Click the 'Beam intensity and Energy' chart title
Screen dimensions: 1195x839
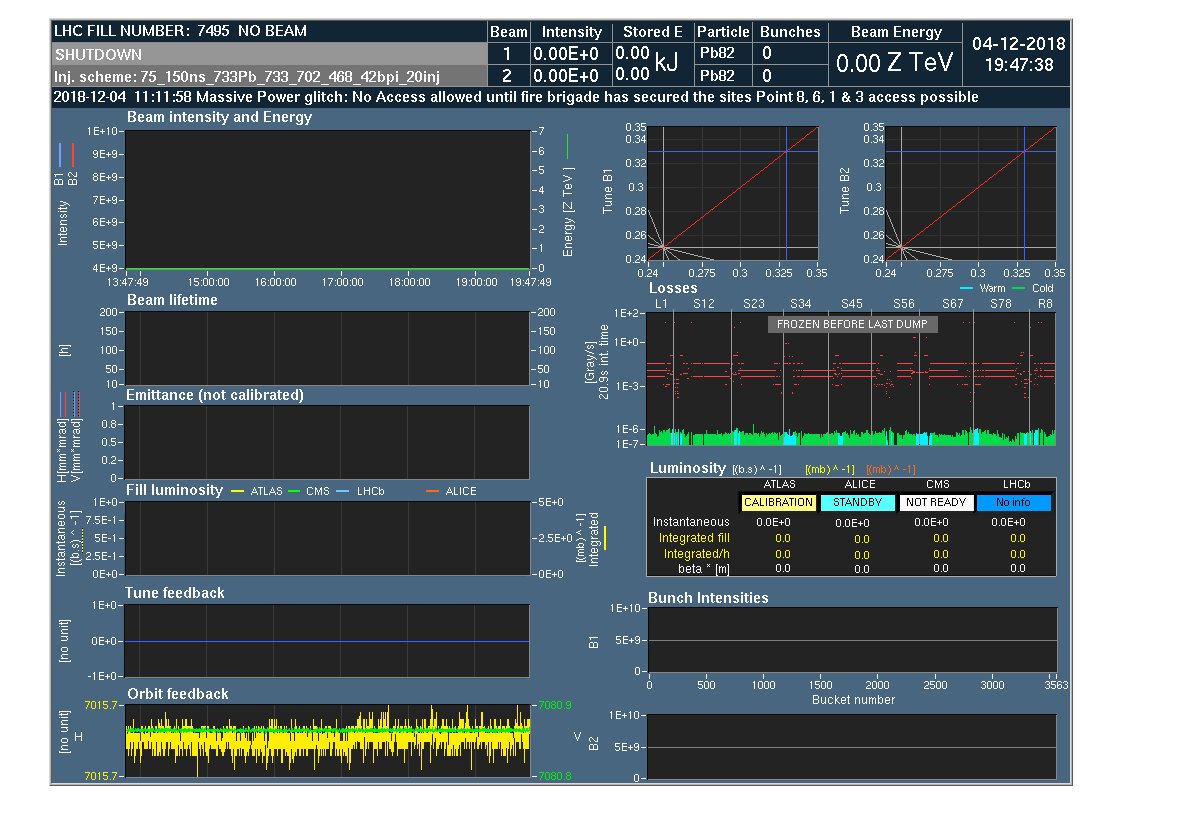[219, 117]
